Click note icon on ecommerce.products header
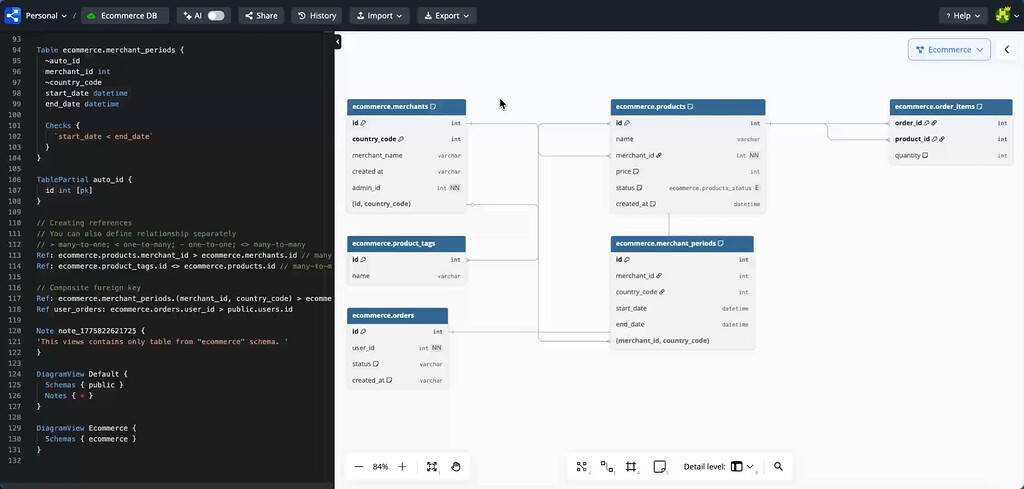Screen dimensions: 1024x489 click(690, 106)
